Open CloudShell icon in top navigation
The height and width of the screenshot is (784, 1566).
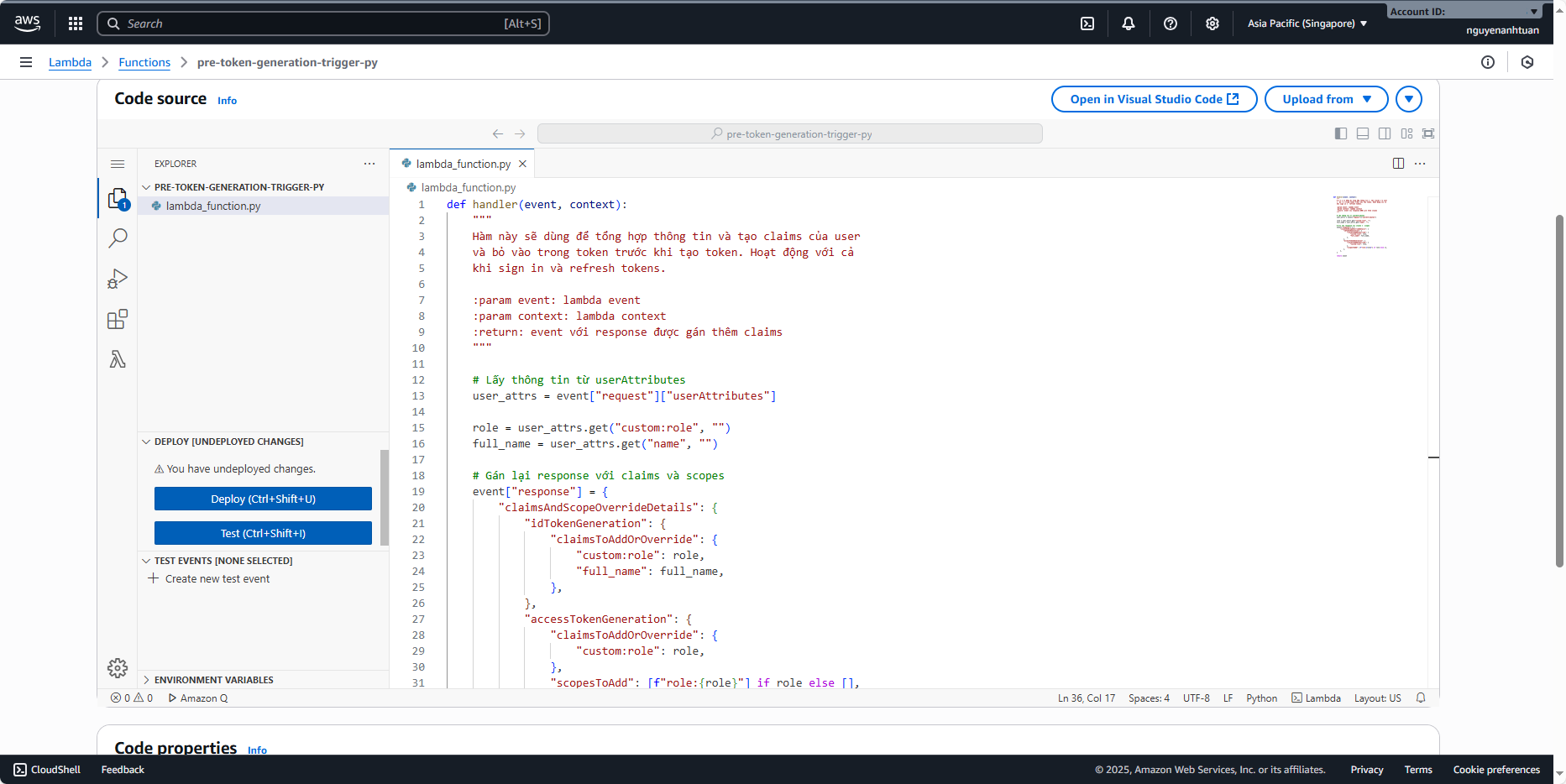(1087, 24)
